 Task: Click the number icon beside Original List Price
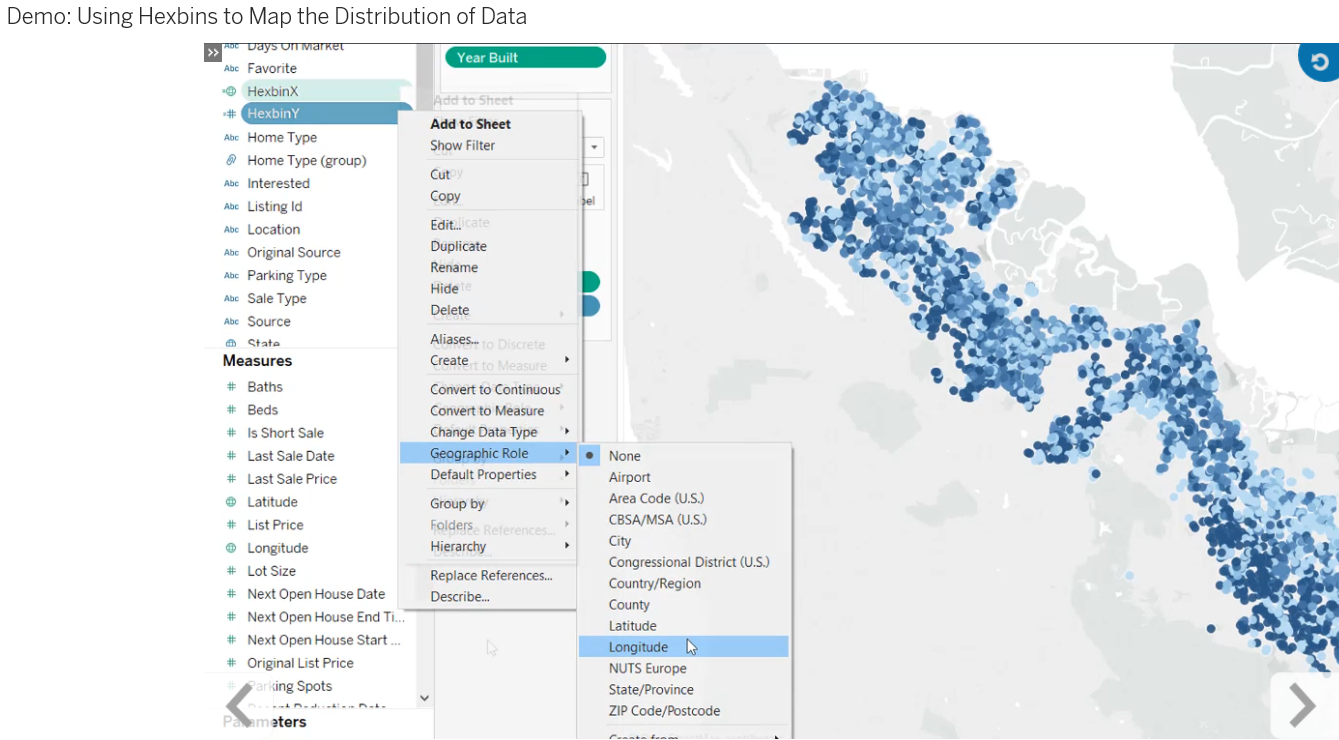click(x=231, y=663)
